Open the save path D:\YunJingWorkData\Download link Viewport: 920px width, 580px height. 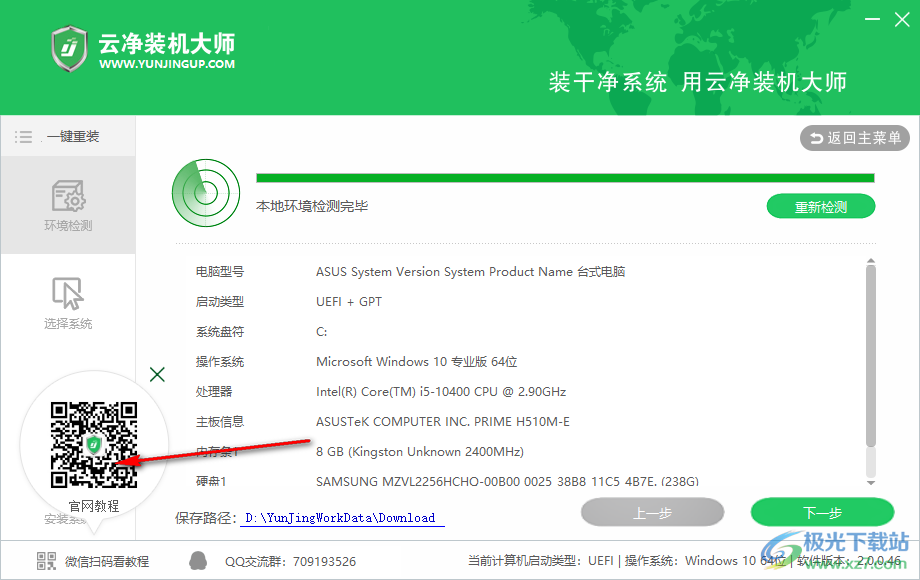tap(340, 518)
